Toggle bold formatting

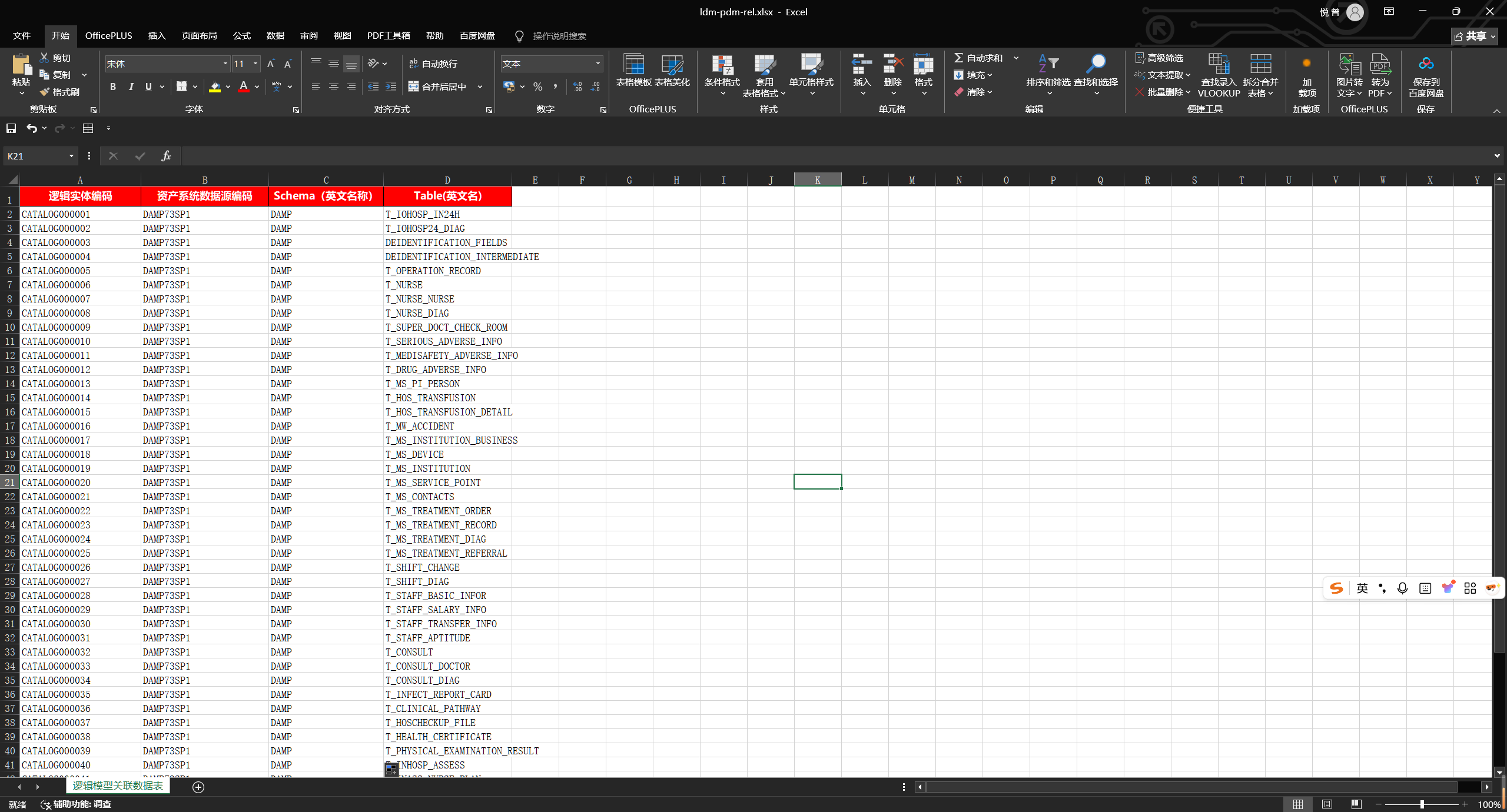[x=112, y=87]
